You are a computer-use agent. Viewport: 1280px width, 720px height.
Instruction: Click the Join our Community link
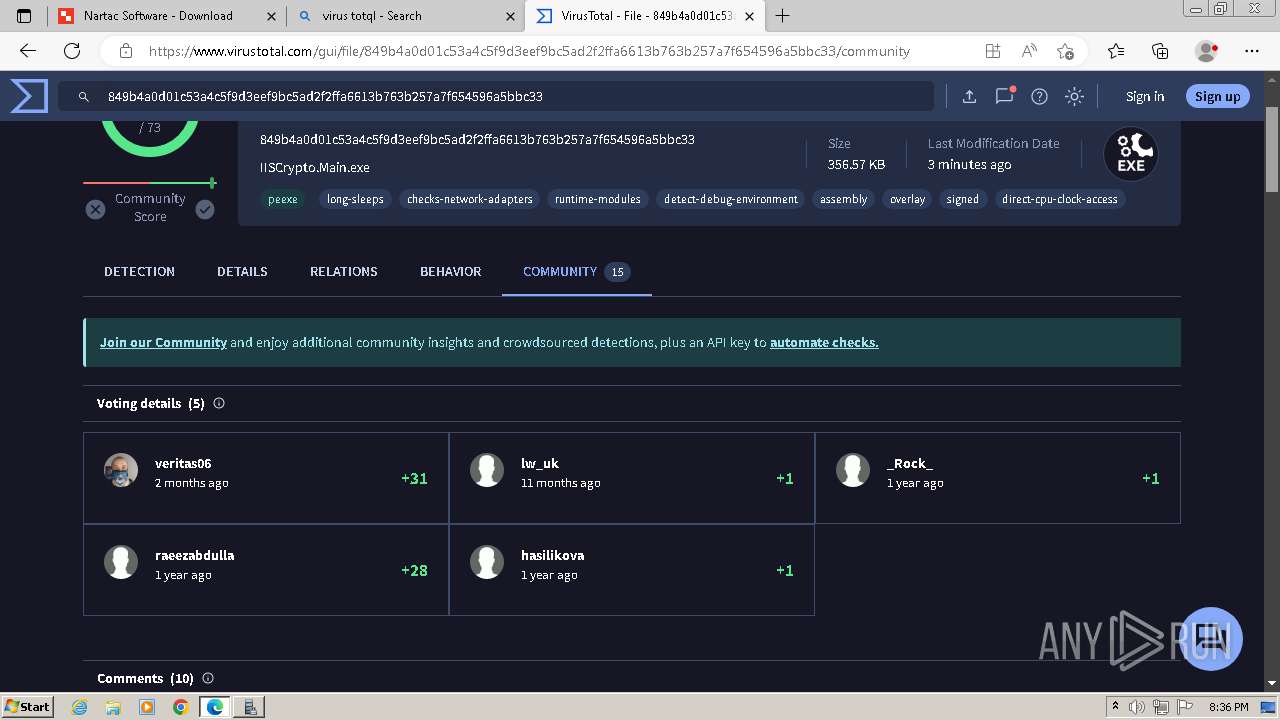[x=163, y=342]
